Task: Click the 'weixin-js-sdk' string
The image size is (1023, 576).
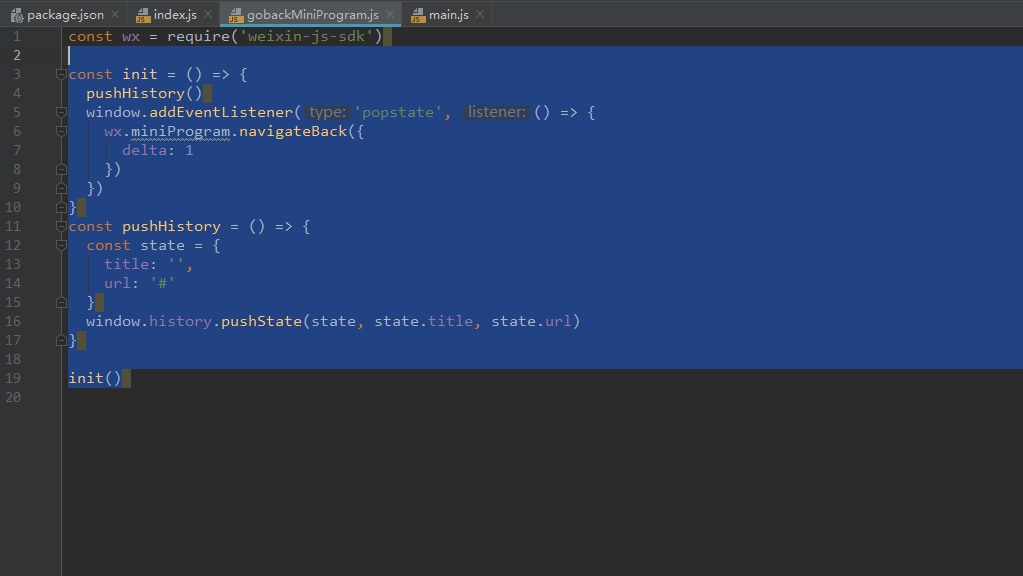Action: (306, 37)
